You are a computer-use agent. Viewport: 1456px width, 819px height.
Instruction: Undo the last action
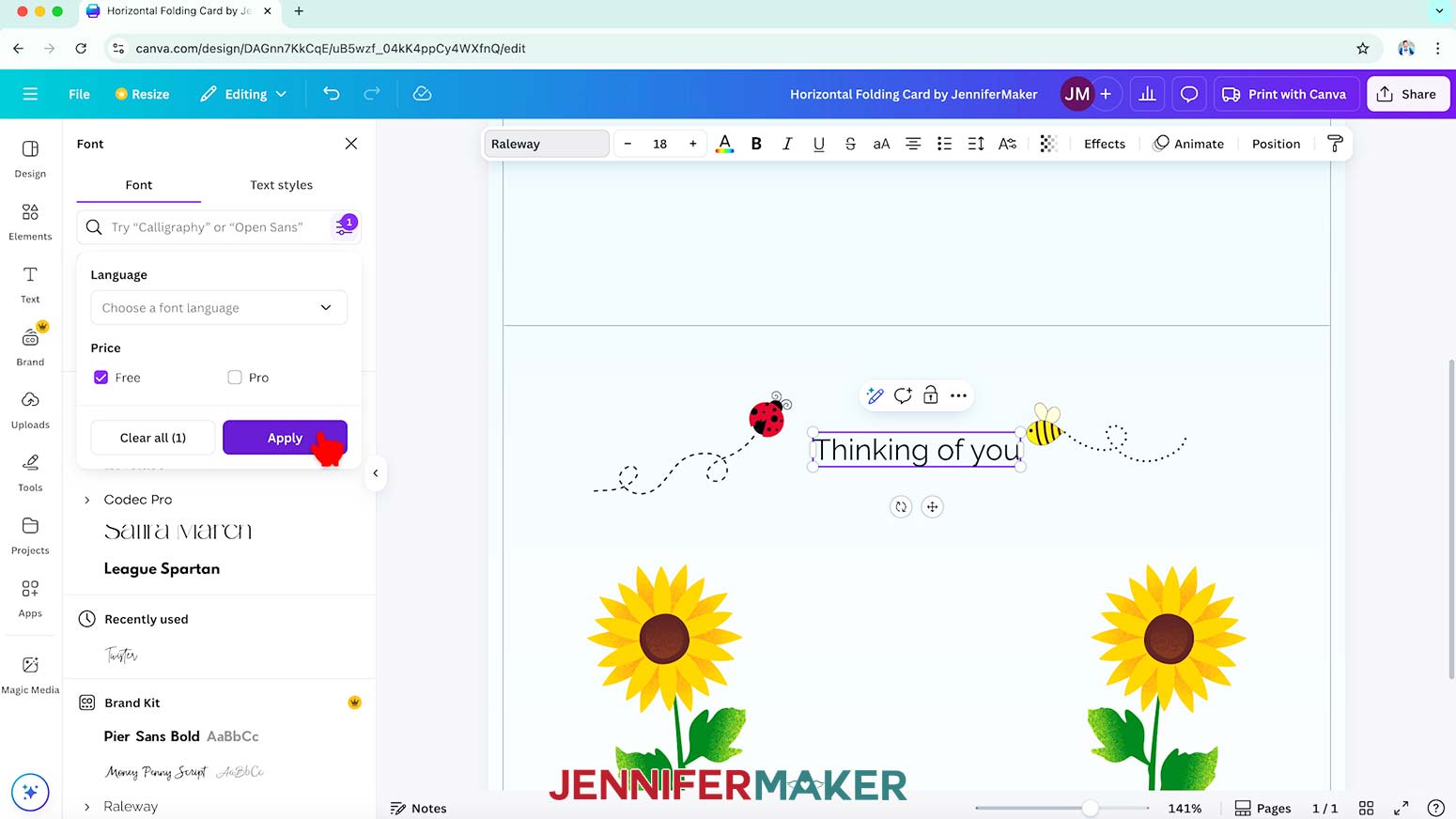click(332, 94)
